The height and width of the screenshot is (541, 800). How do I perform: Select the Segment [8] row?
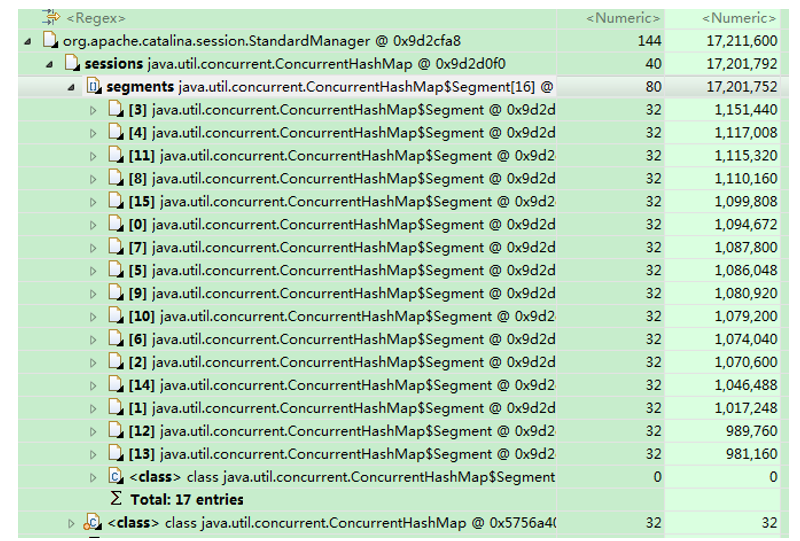pos(340,179)
